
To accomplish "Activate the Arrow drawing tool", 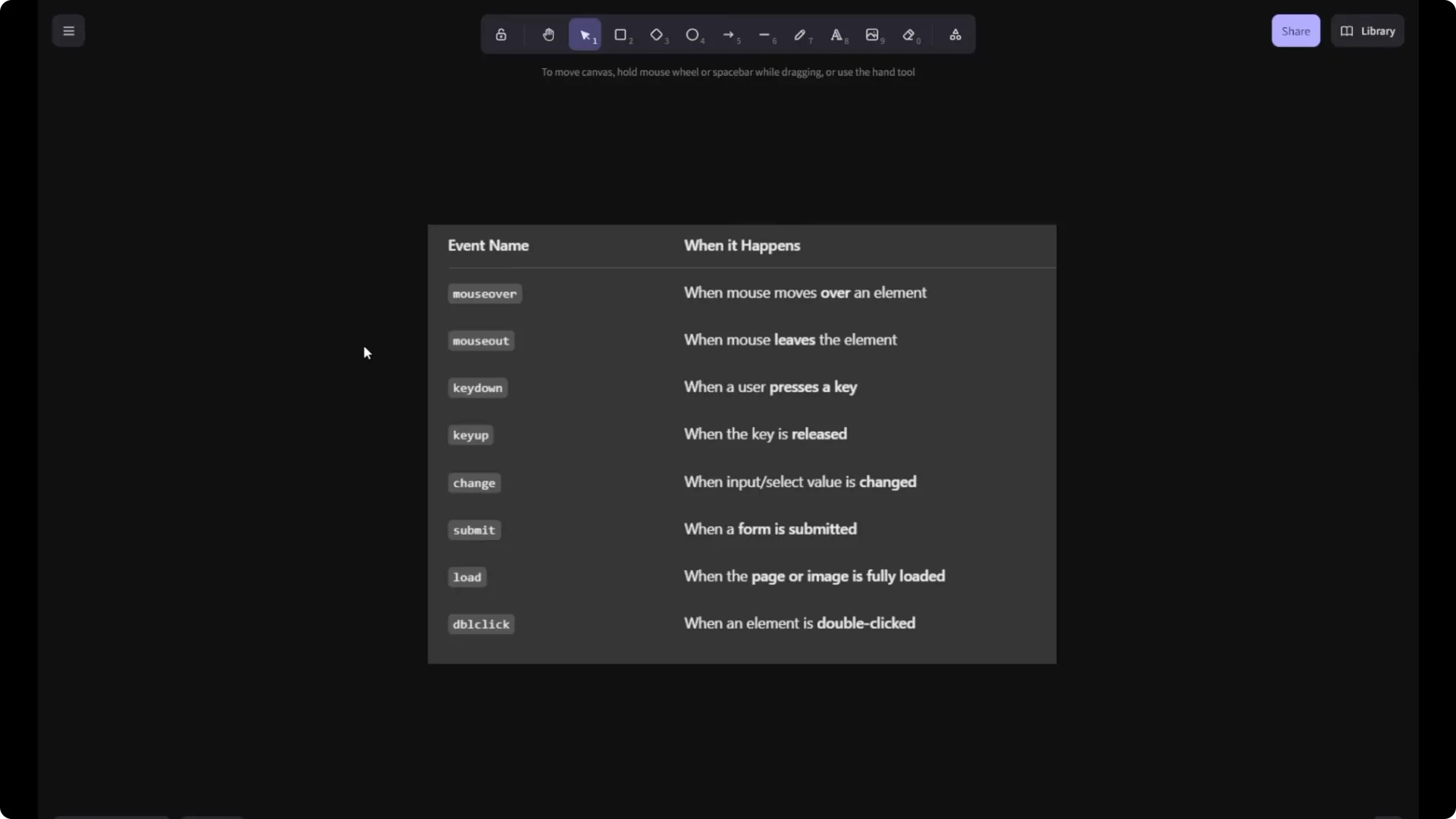I will [x=729, y=35].
